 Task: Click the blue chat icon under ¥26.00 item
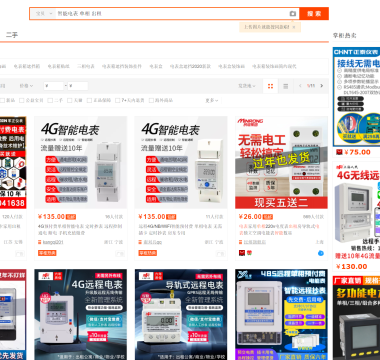[x=321, y=253]
